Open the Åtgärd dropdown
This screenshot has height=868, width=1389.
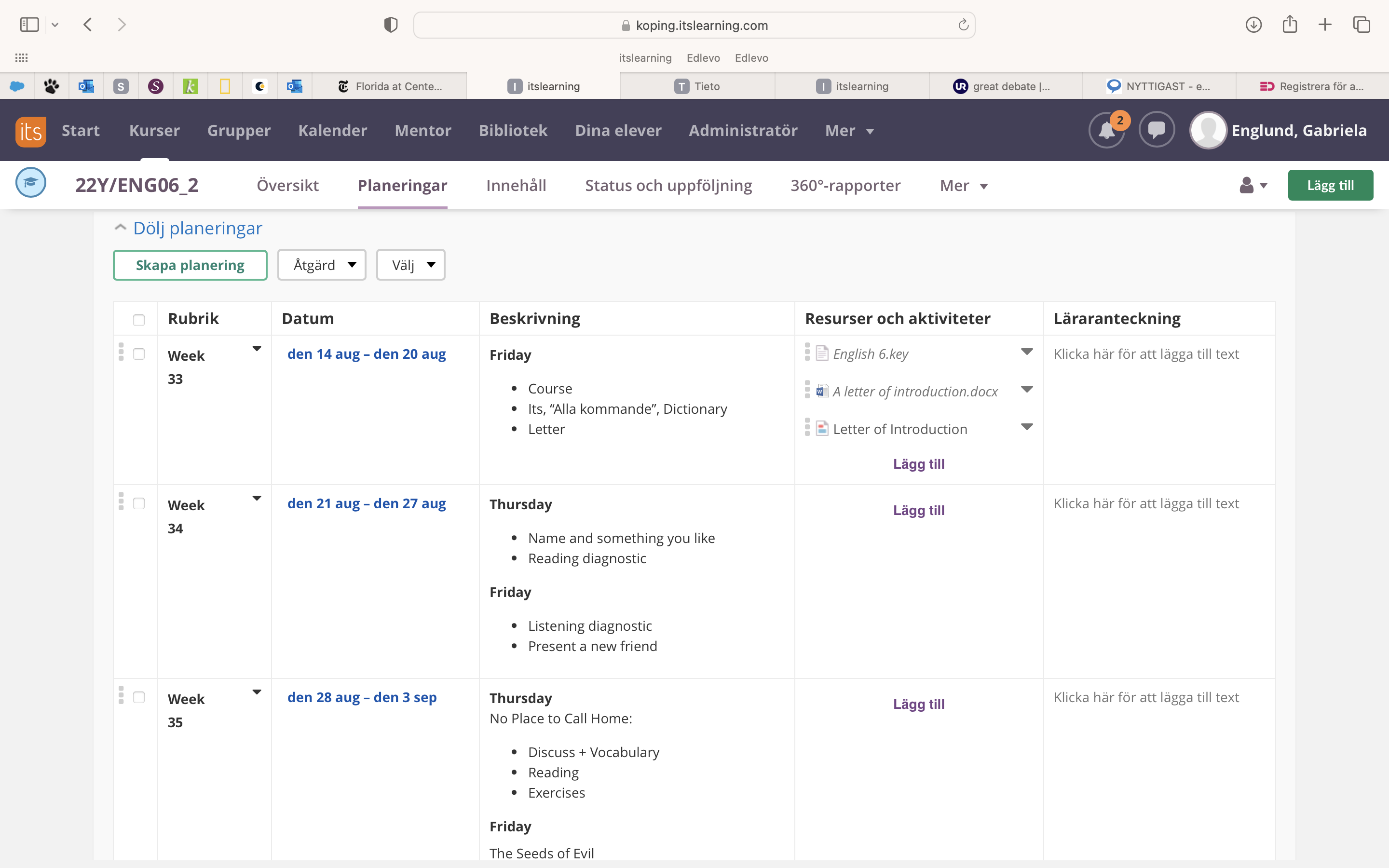pos(321,265)
